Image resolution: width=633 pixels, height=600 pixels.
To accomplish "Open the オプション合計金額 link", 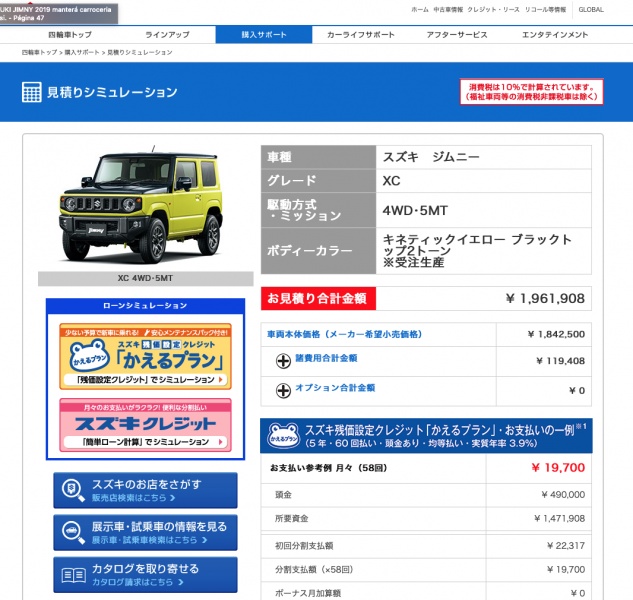I will (335, 388).
